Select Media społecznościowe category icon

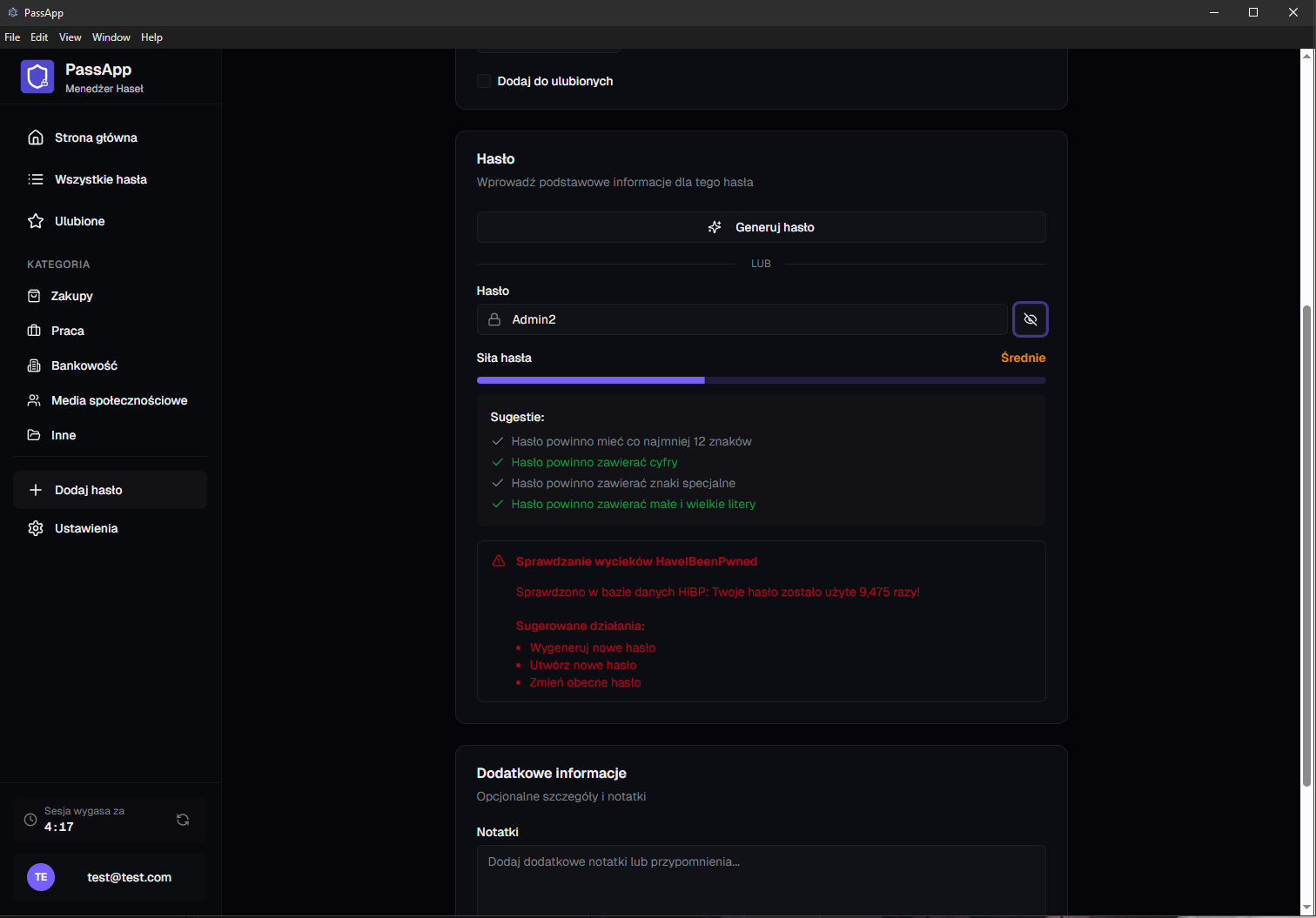(x=34, y=400)
